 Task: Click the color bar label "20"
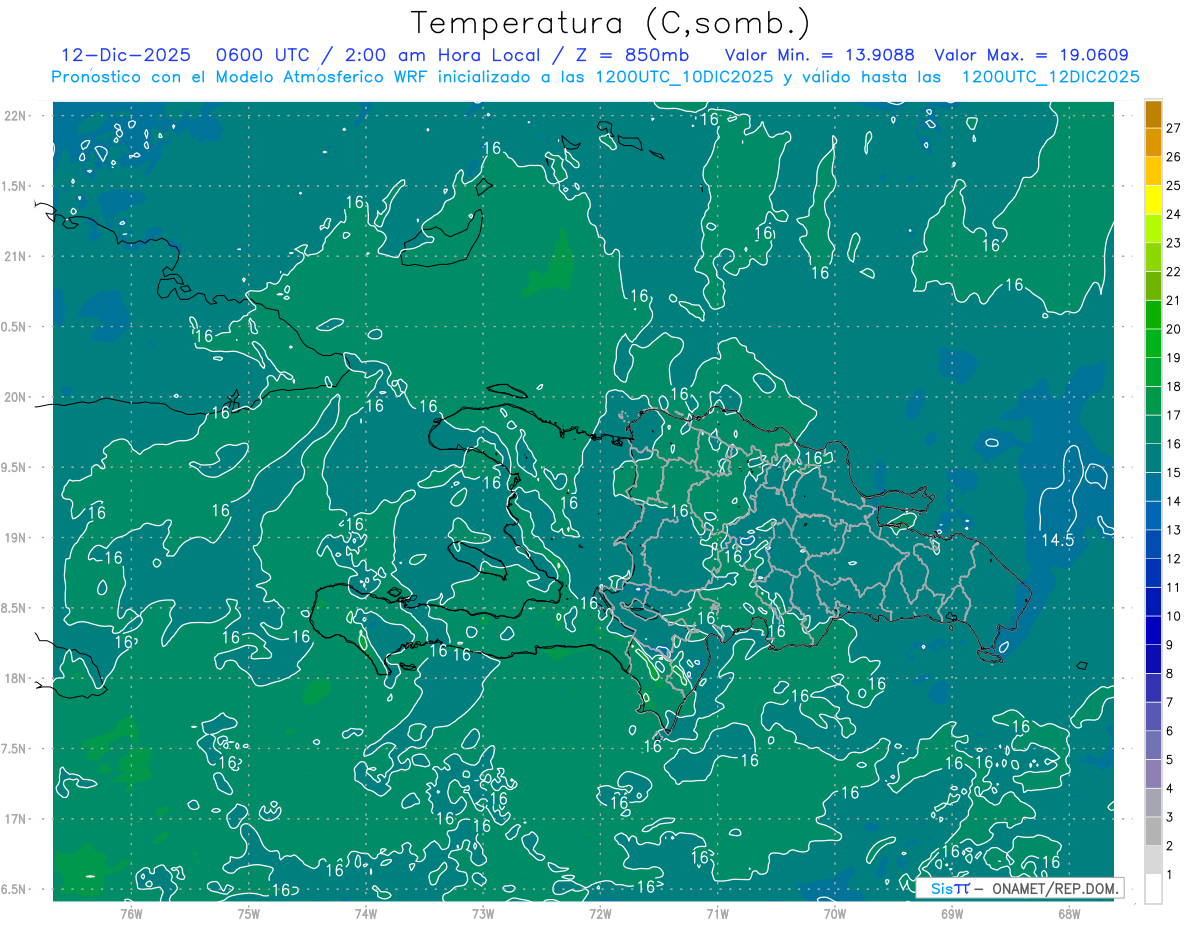(x=1174, y=329)
